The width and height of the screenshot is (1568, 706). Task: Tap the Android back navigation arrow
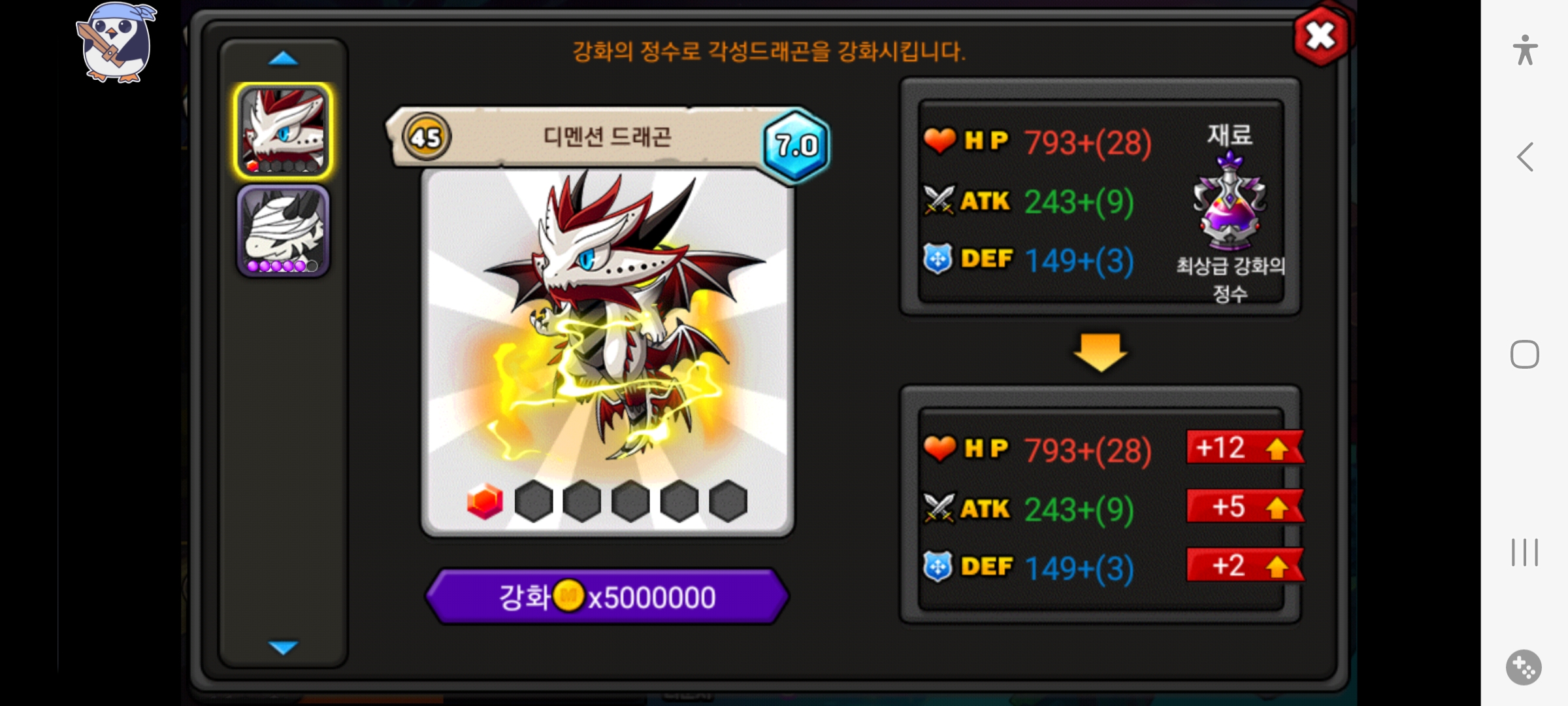pyautogui.click(x=1525, y=157)
